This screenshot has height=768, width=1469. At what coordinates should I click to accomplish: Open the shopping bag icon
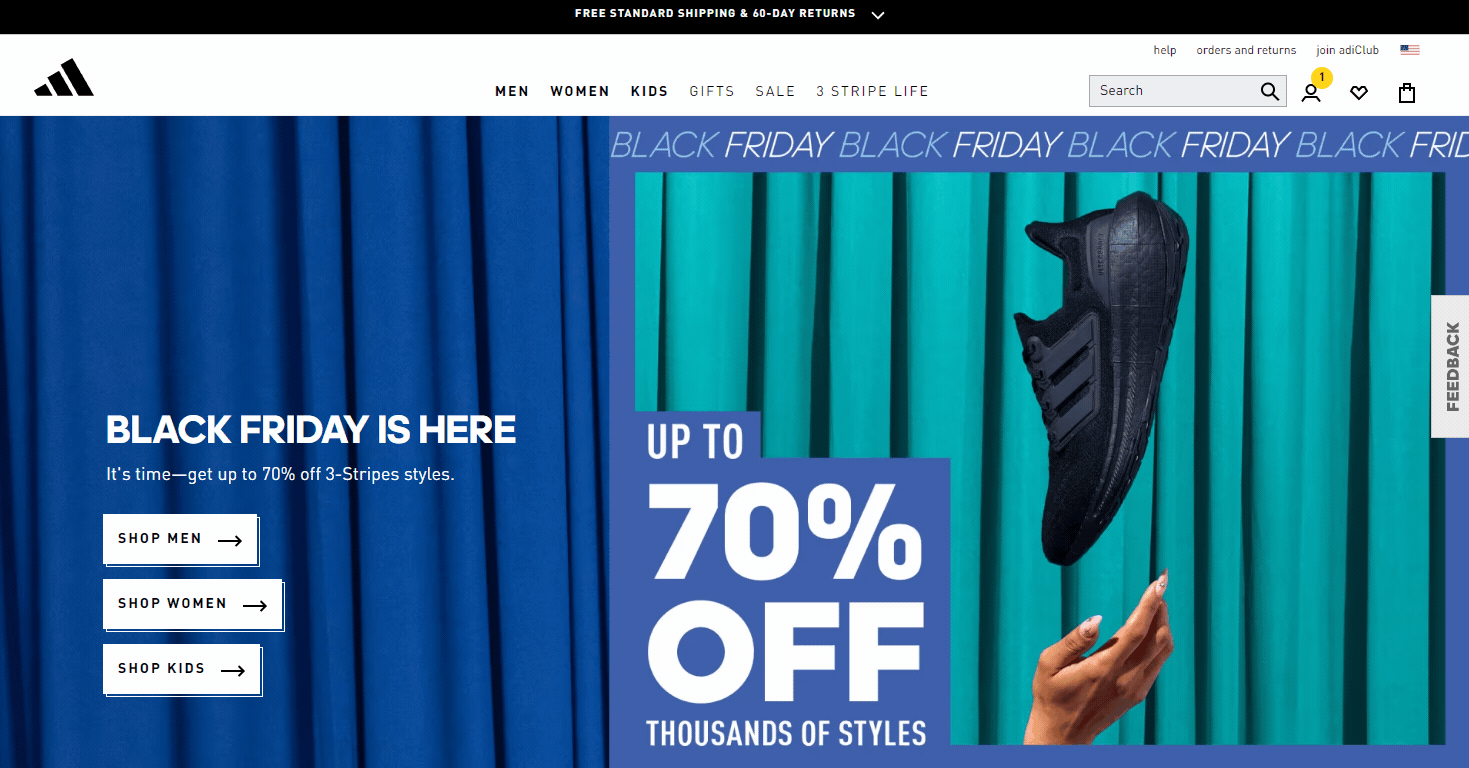tap(1407, 92)
